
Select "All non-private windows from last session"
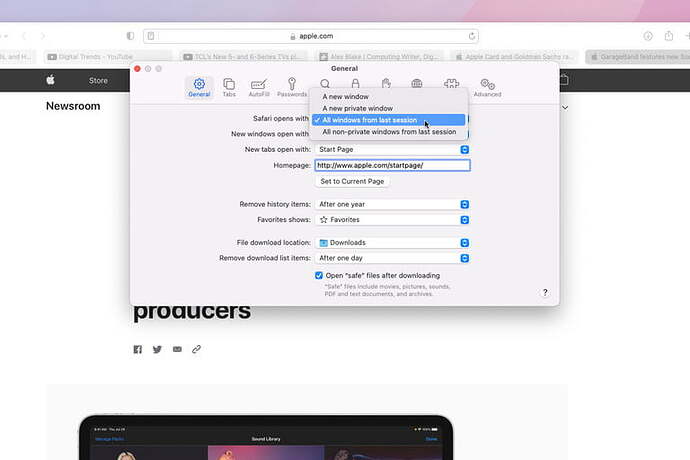point(388,132)
